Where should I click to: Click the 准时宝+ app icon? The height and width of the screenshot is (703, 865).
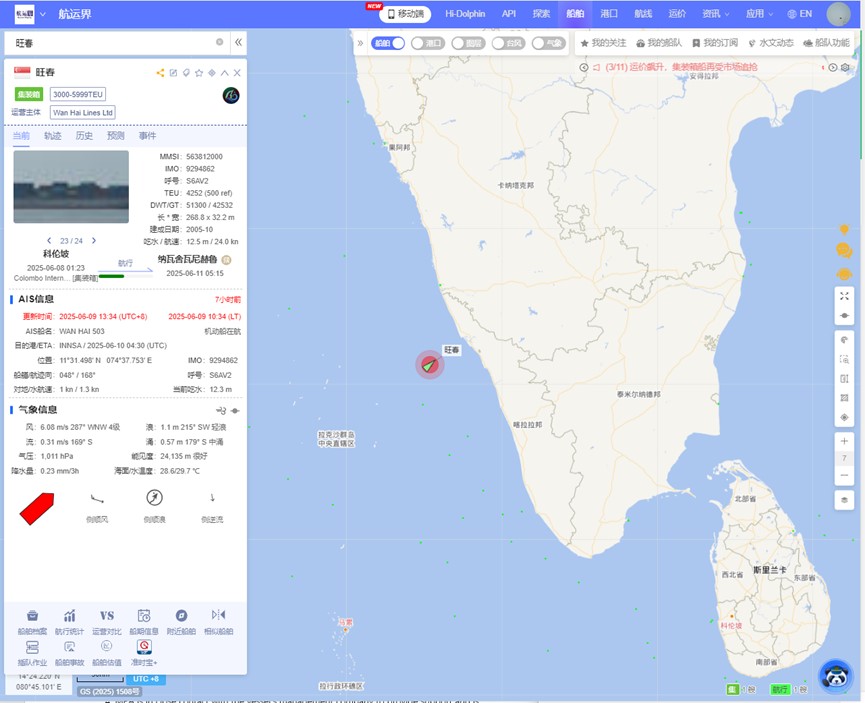[x=144, y=647]
